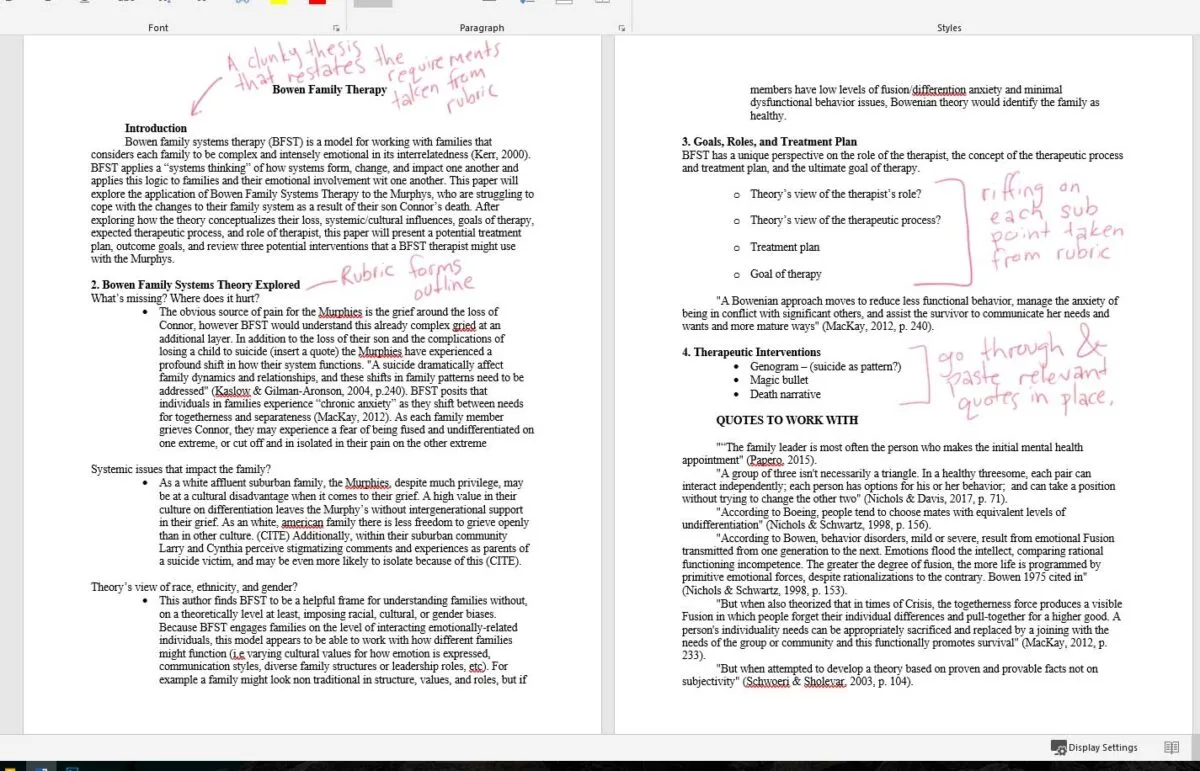
Task: Click the underlined name 'Schwoeri'
Action: pos(768,682)
